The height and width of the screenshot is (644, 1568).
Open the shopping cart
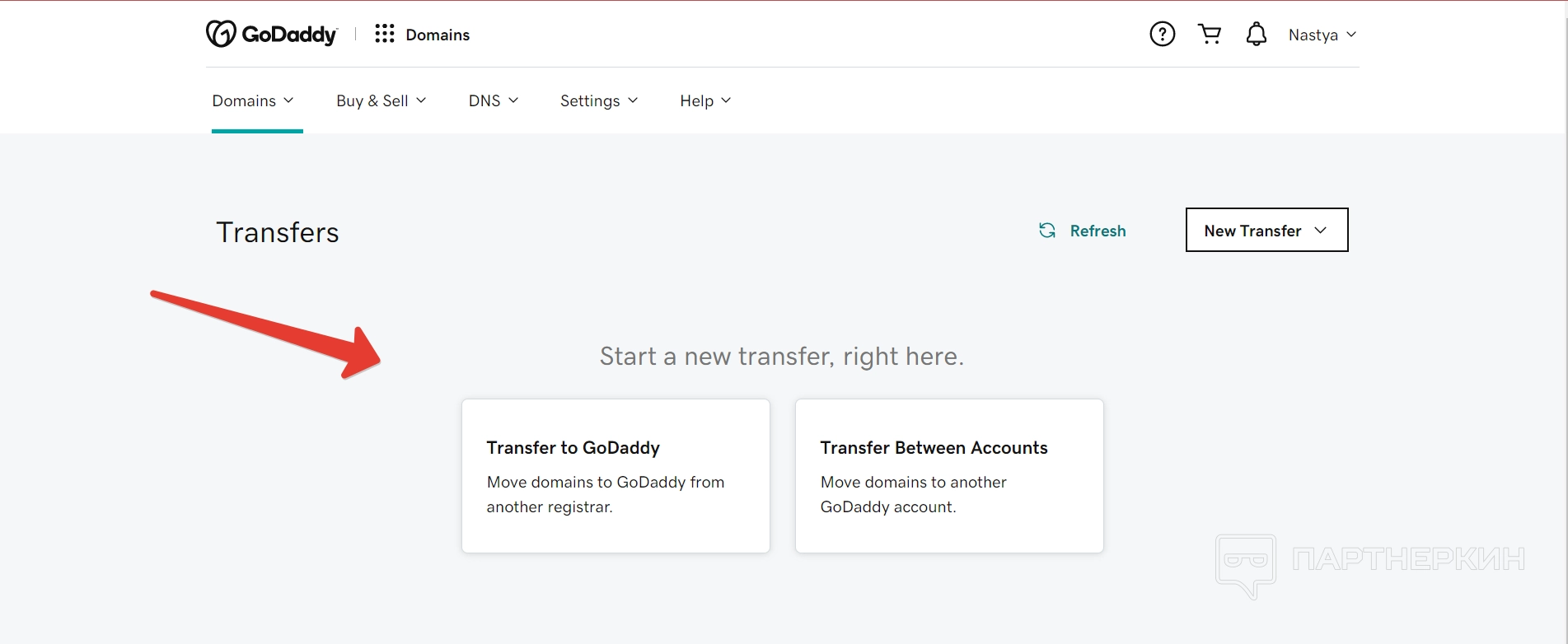(x=1210, y=34)
